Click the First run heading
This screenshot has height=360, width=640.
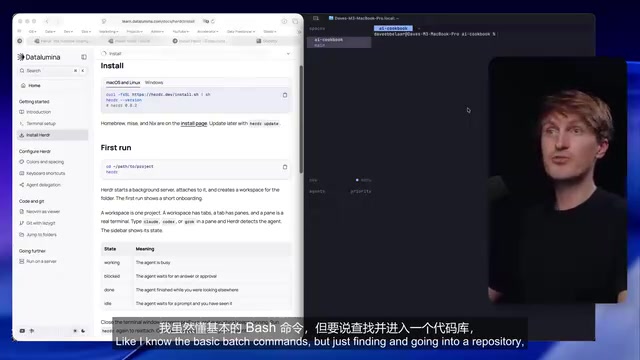(x=116, y=148)
